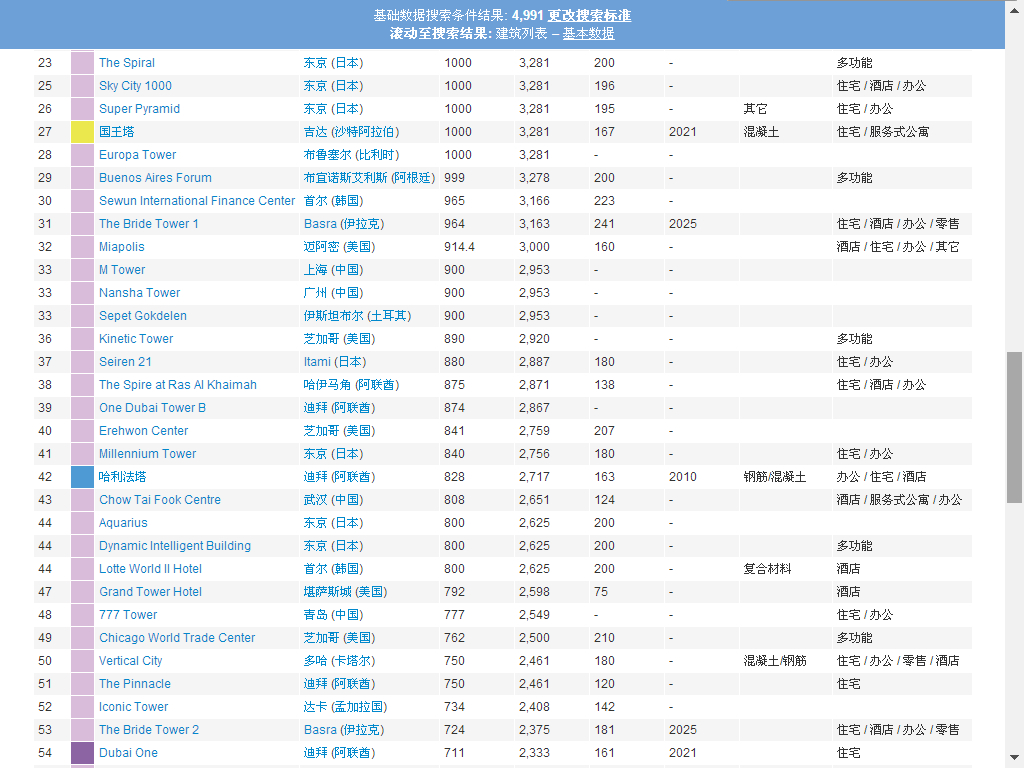1024x768 pixels.
Task: Click city 布宜诺斯艾利斯 (阿根廷) link
Action: (369, 178)
